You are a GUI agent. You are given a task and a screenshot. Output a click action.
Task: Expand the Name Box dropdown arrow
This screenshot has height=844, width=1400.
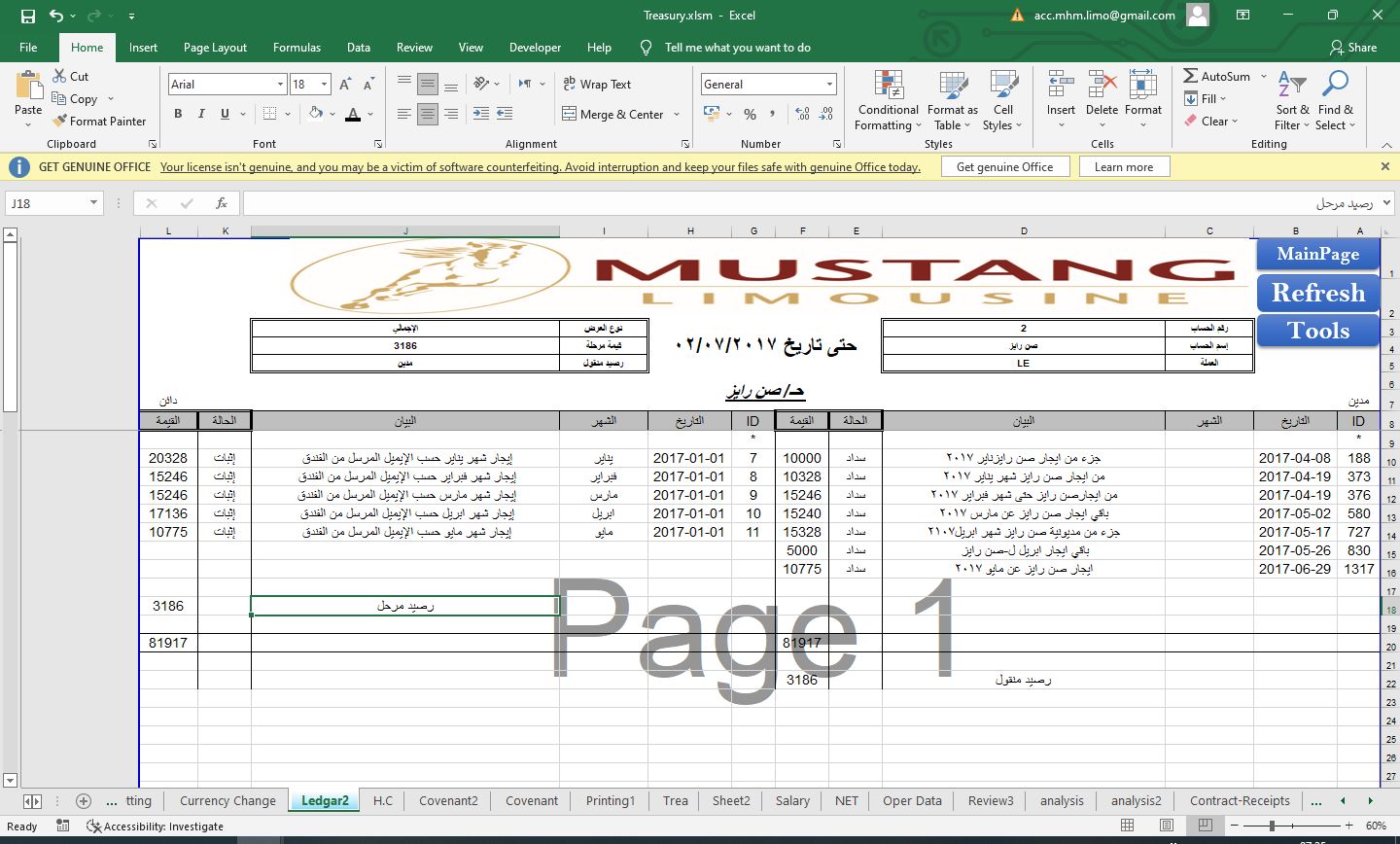93,203
